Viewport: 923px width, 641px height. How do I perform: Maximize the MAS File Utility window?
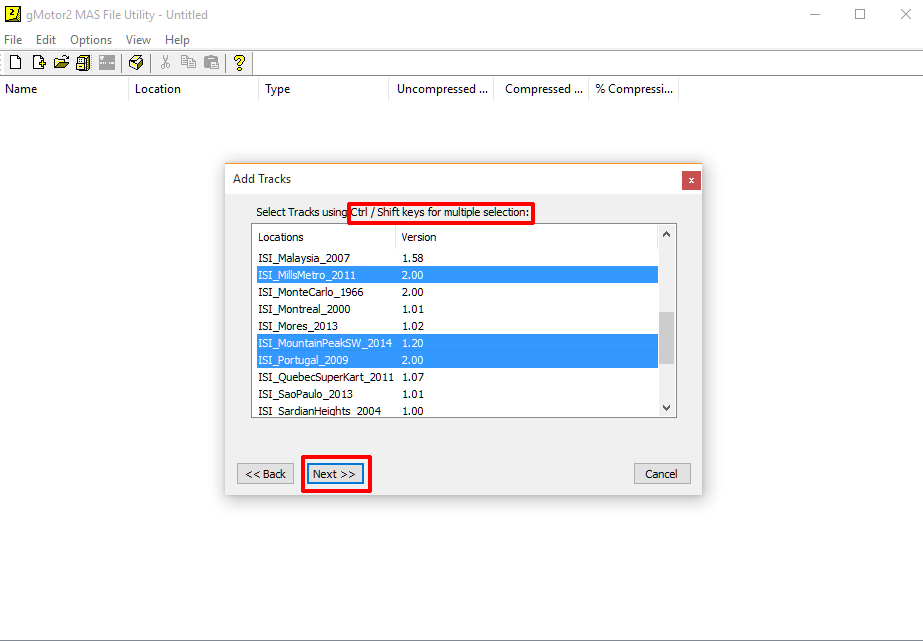tap(860, 14)
